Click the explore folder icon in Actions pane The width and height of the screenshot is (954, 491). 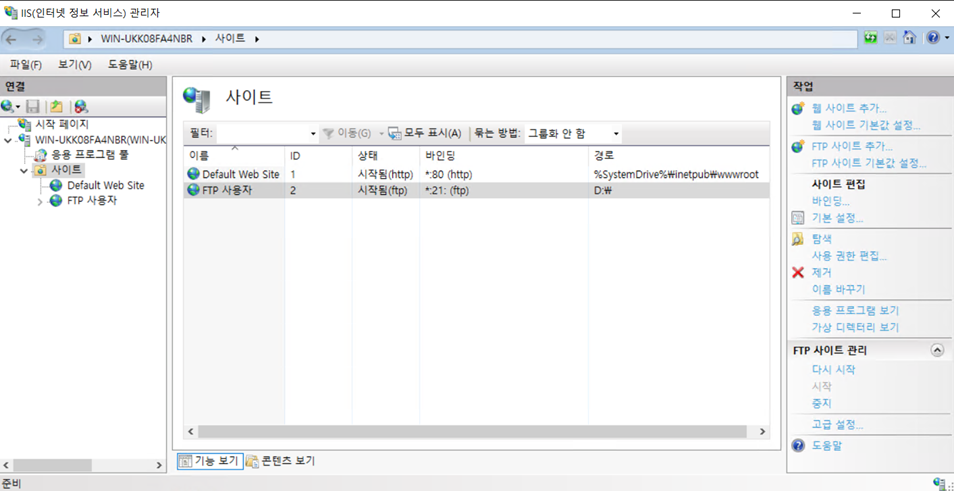(x=798, y=239)
